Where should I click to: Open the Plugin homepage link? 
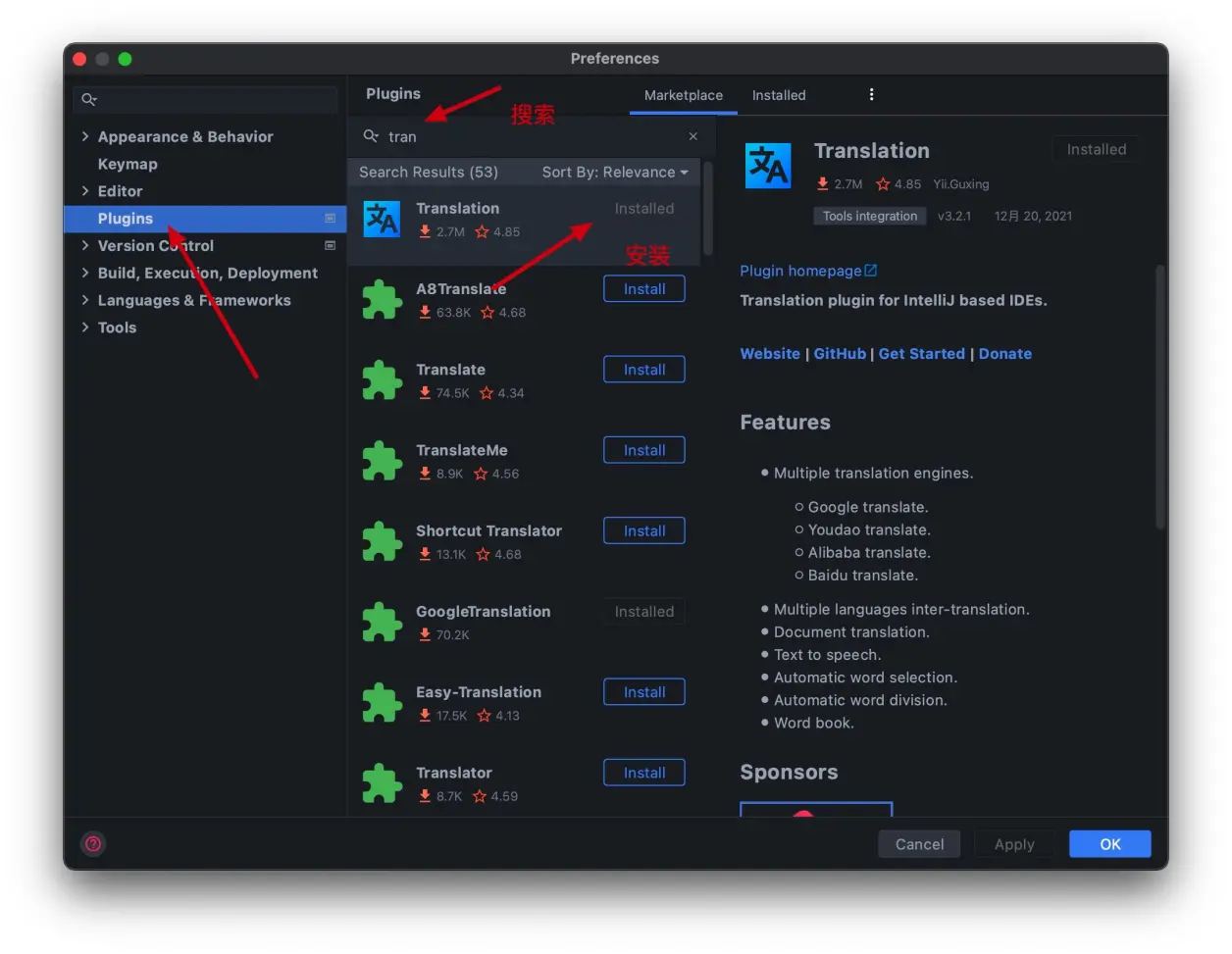click(x=800, y=271)
